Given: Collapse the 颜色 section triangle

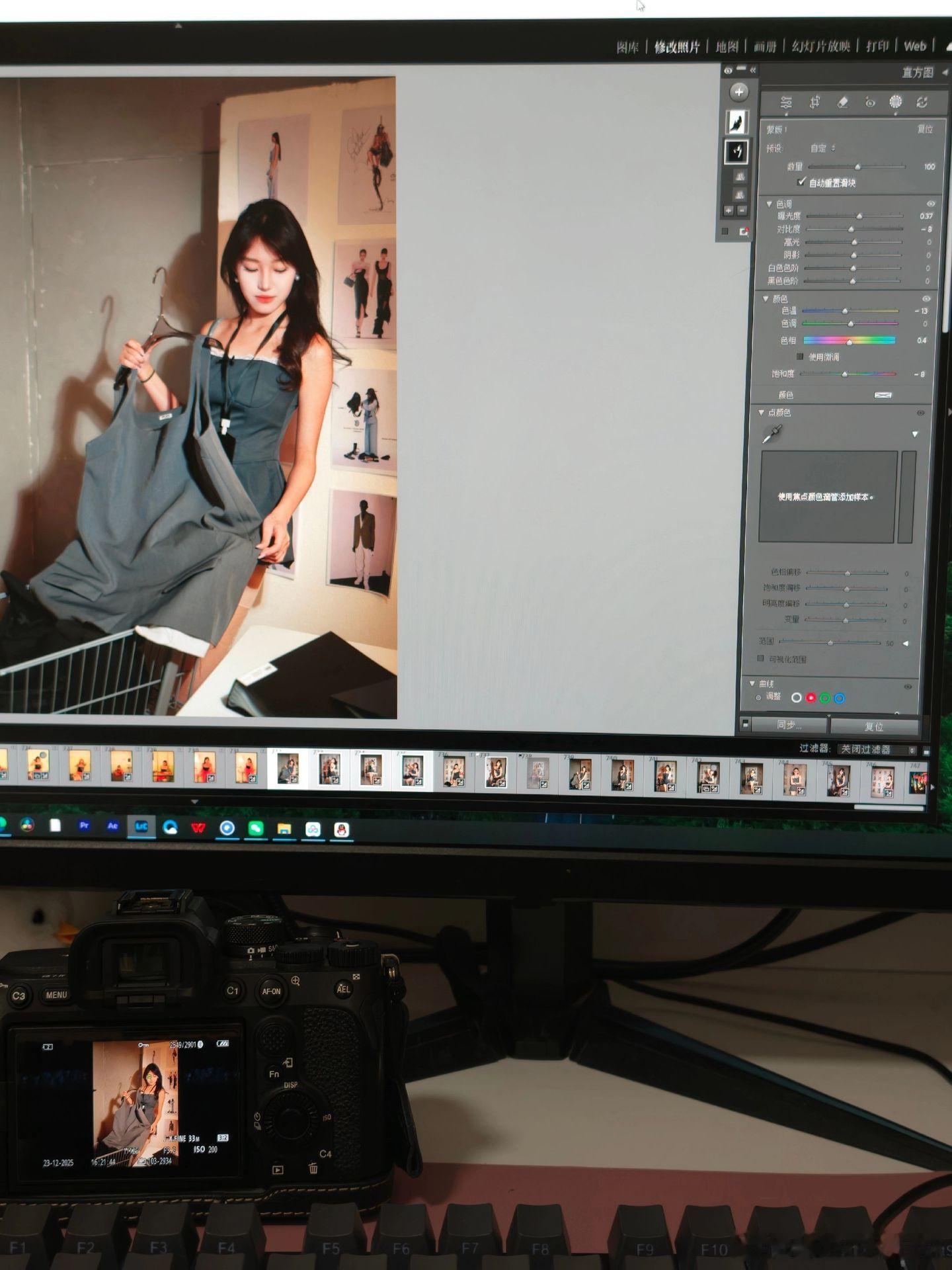Looking at the screenshot, I should (x=766, y=299).
